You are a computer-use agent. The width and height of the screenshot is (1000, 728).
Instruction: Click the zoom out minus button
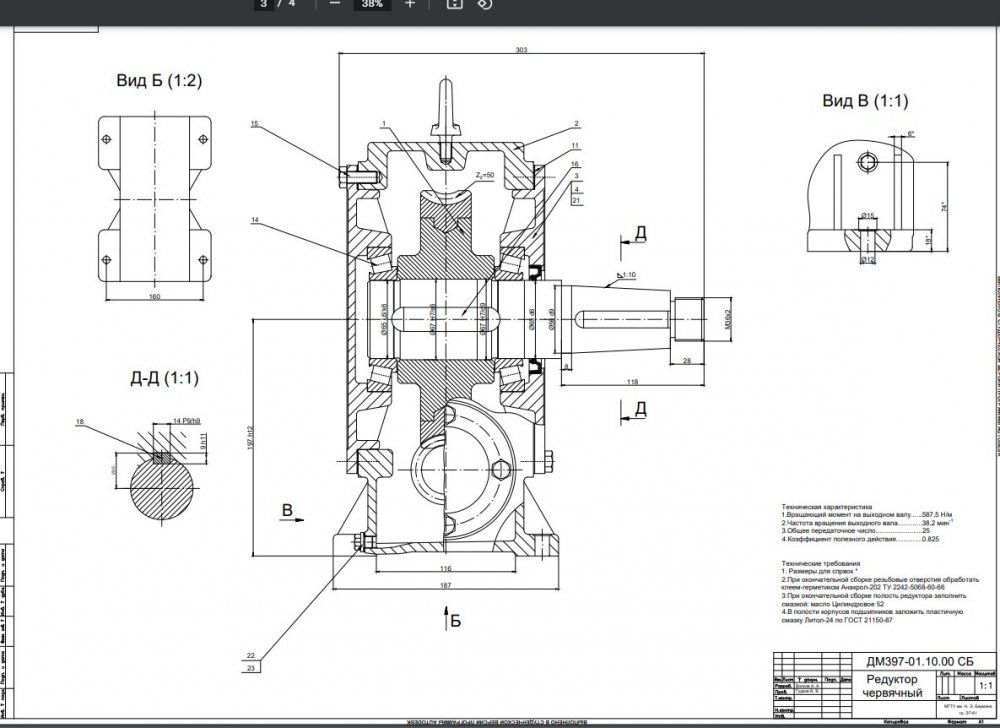(334, 4)
